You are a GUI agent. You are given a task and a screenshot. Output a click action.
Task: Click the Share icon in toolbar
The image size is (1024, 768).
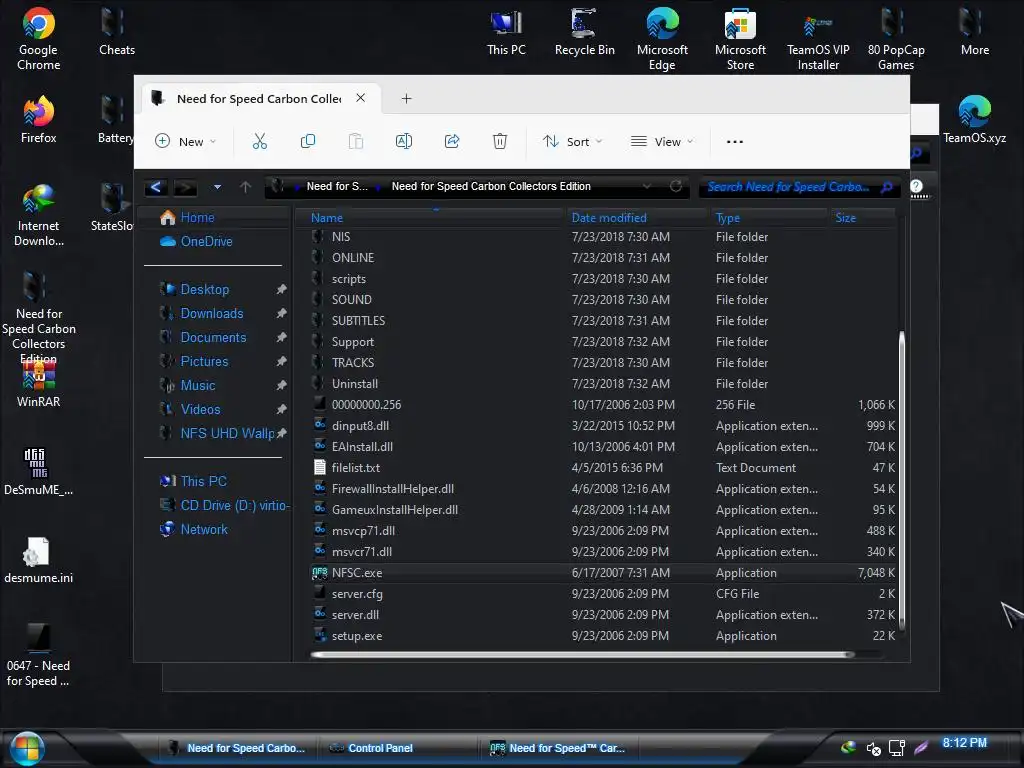(452, 141)
